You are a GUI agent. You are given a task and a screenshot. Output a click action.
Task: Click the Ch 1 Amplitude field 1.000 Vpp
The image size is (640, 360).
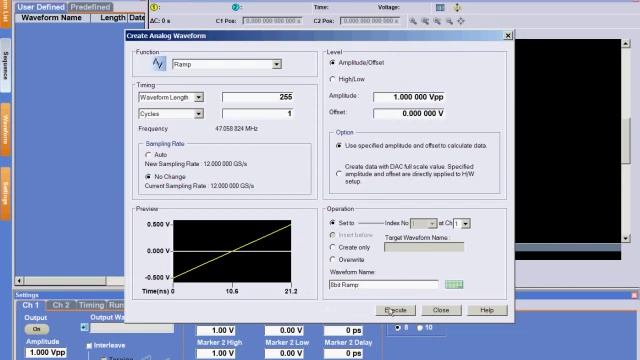[x=47, y=352]
